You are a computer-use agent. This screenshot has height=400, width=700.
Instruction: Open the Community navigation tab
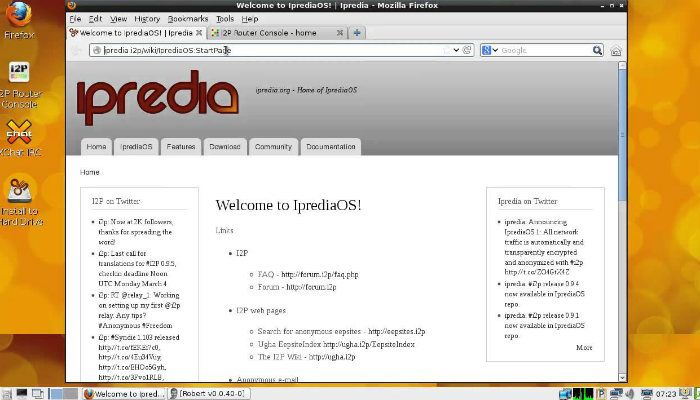(273, 146)
